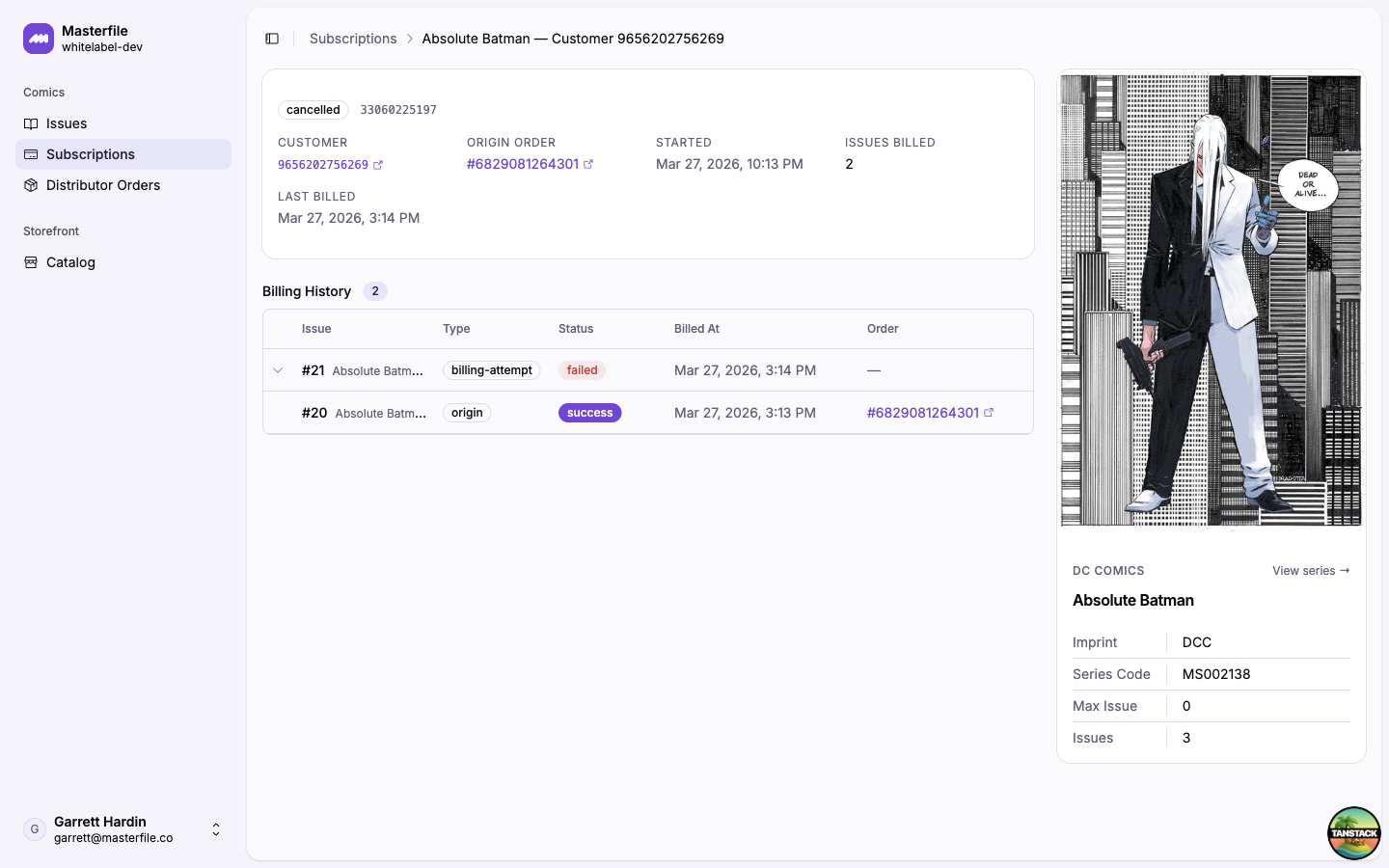Click the Subscriptions card icon

pos(31,154)
